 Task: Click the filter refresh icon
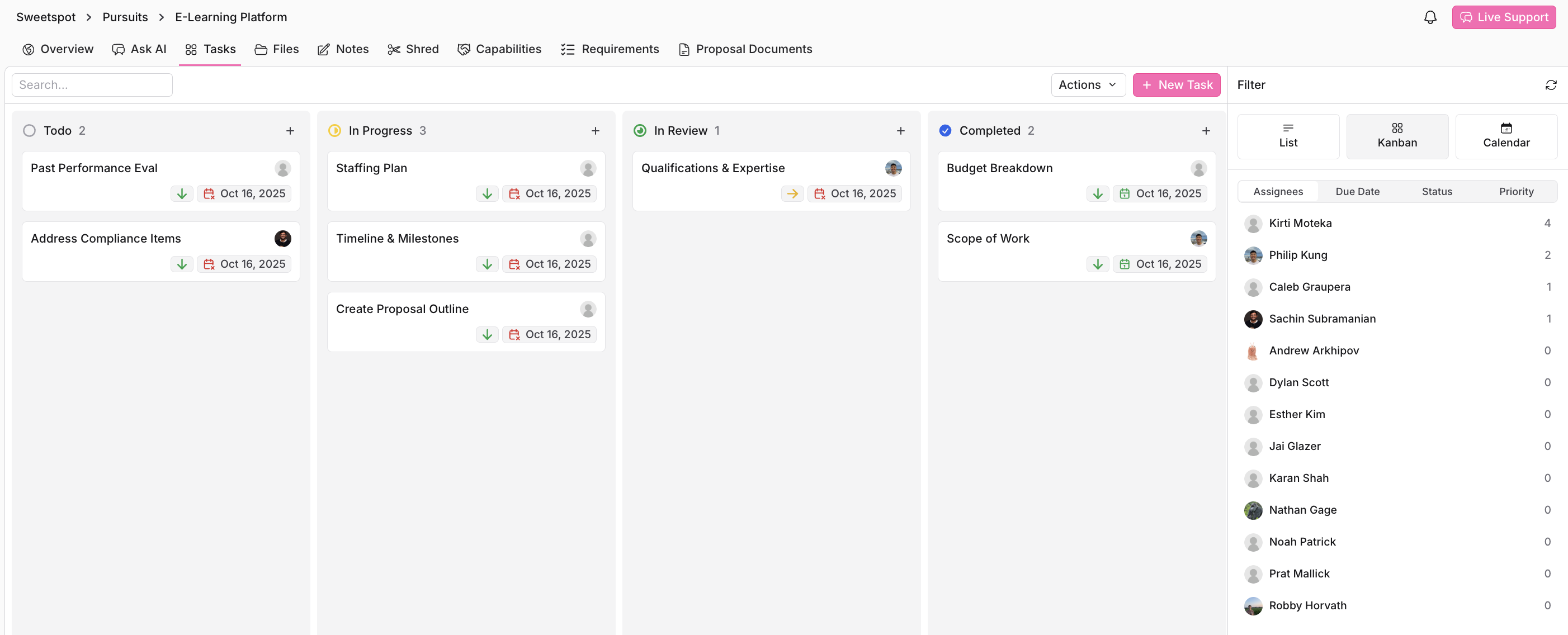click(x=1550, y=84)
